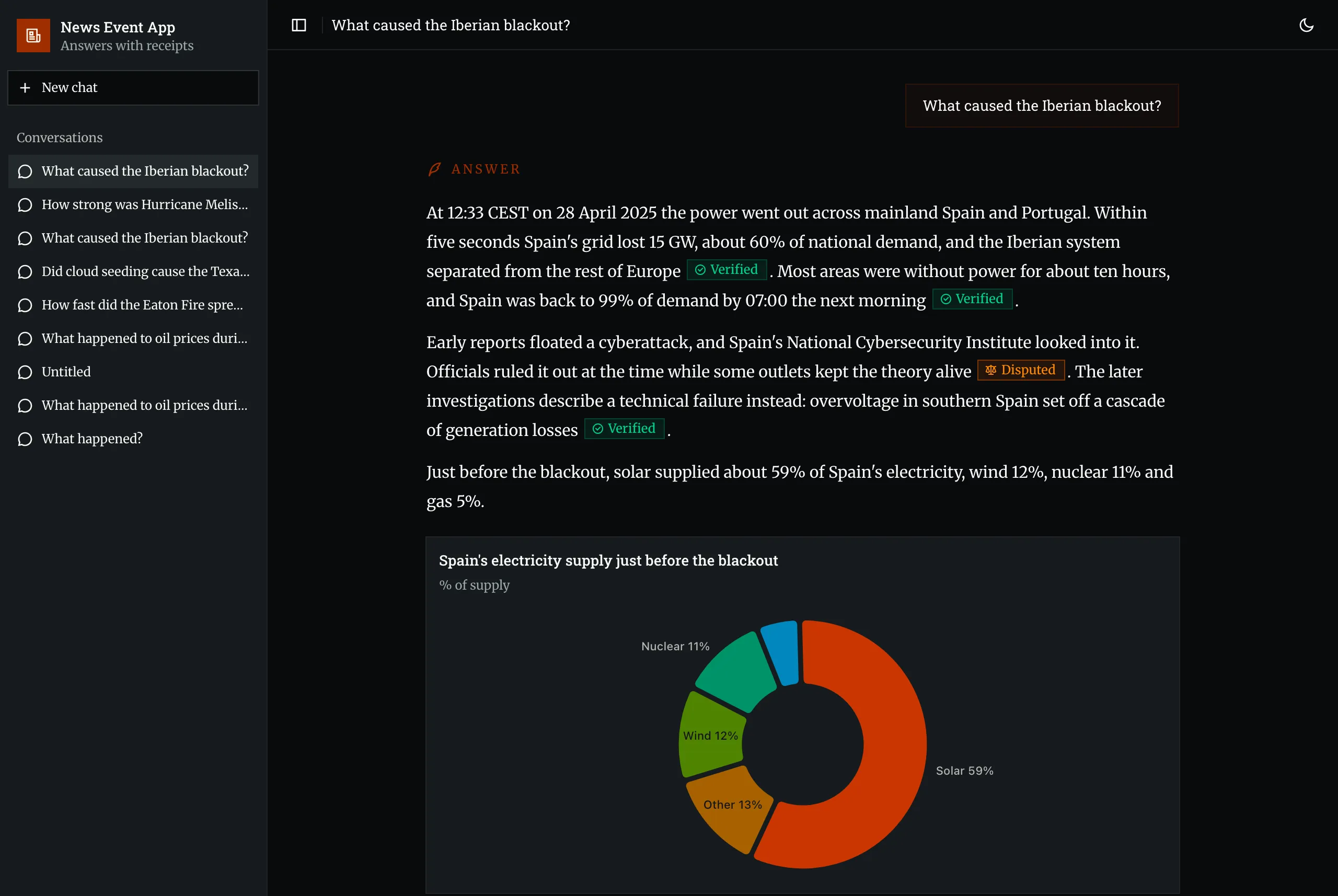The height and width of the screenshot is (896, 1338).
Task: Click the 'Nuclear 11%' chart label
Action: [675, 646]
